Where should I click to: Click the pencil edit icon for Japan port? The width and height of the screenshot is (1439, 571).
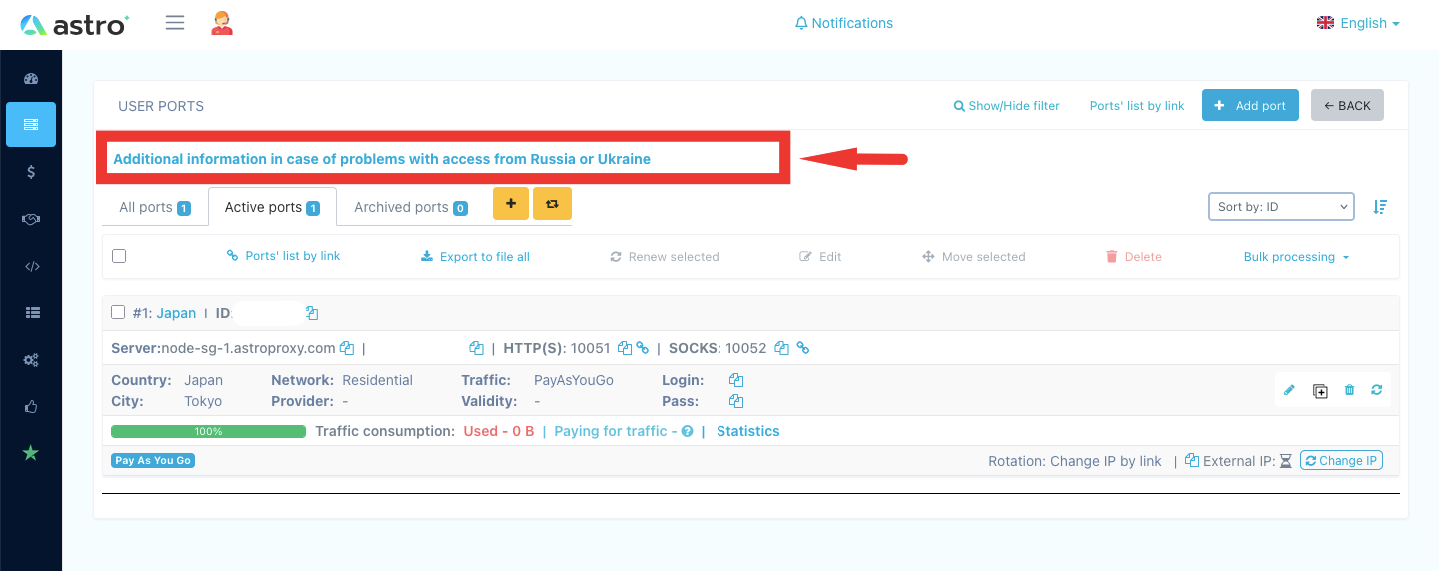(1289, 390)
